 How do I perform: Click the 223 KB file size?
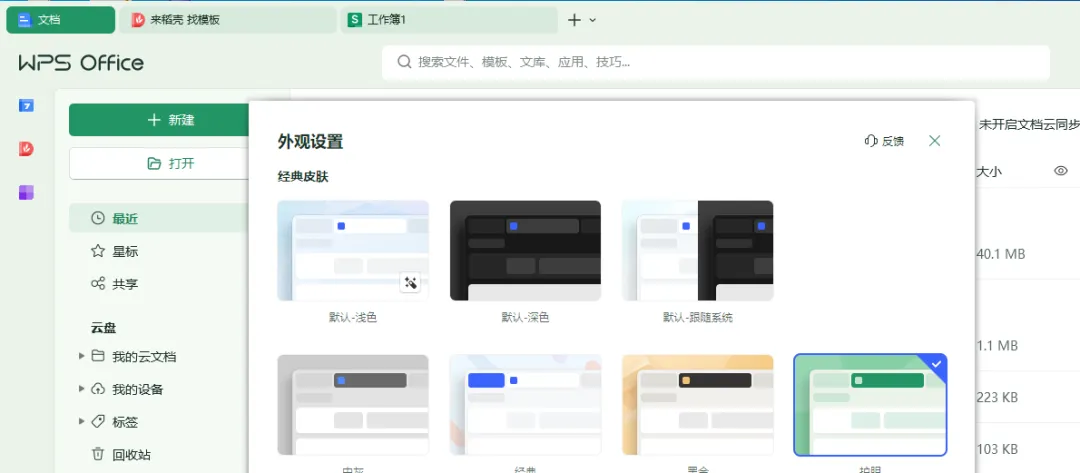click(x=997, y=398)
